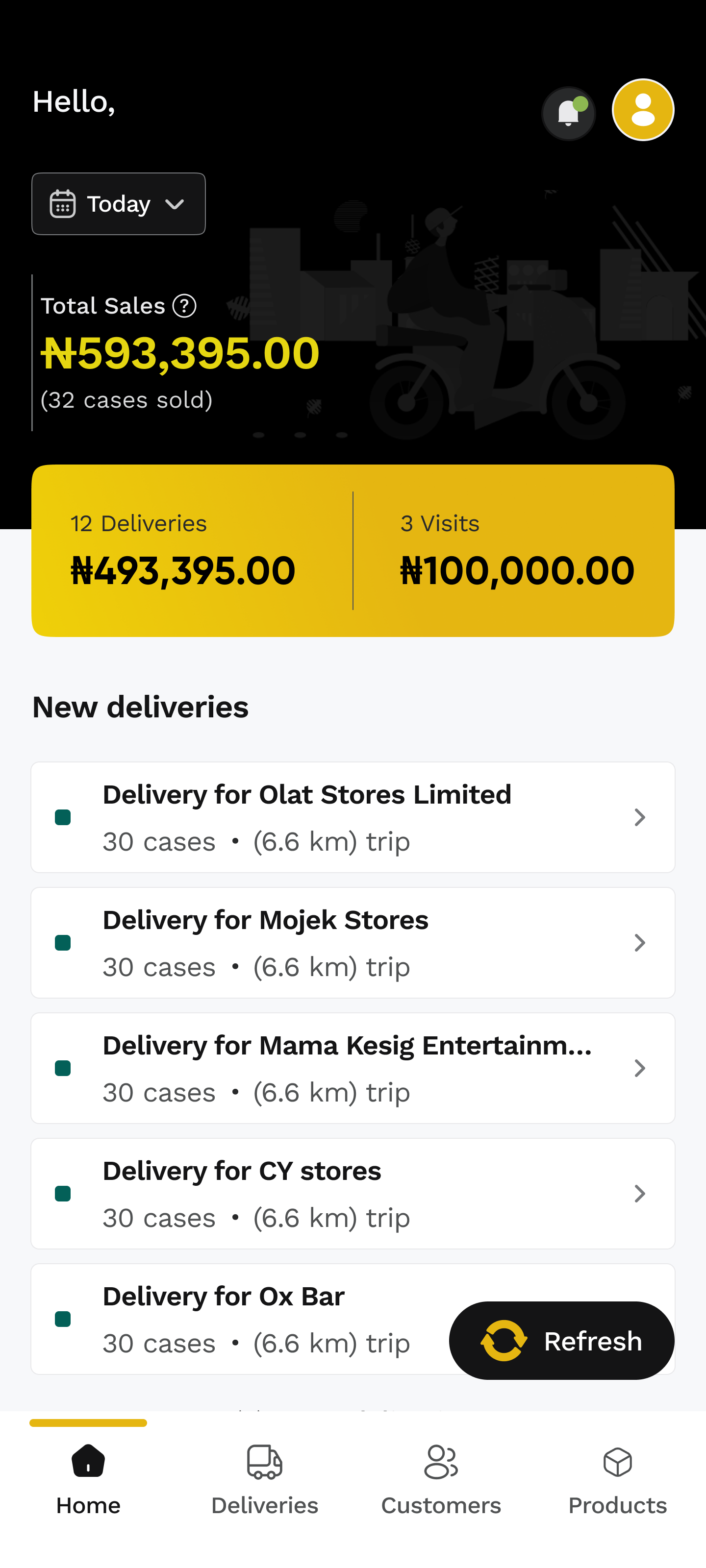
Task: Tap the Home house icon
Action: coord(88,1461)
